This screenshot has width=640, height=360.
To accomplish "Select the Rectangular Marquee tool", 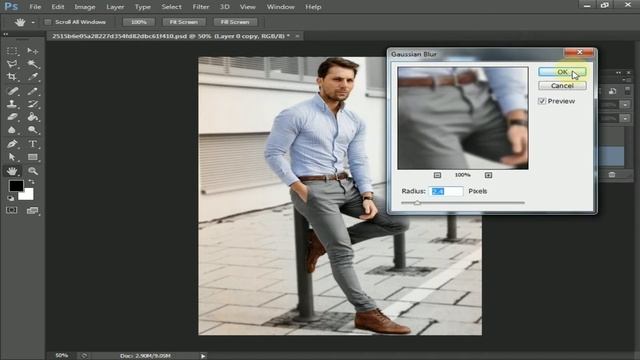I will click(12, 51).
